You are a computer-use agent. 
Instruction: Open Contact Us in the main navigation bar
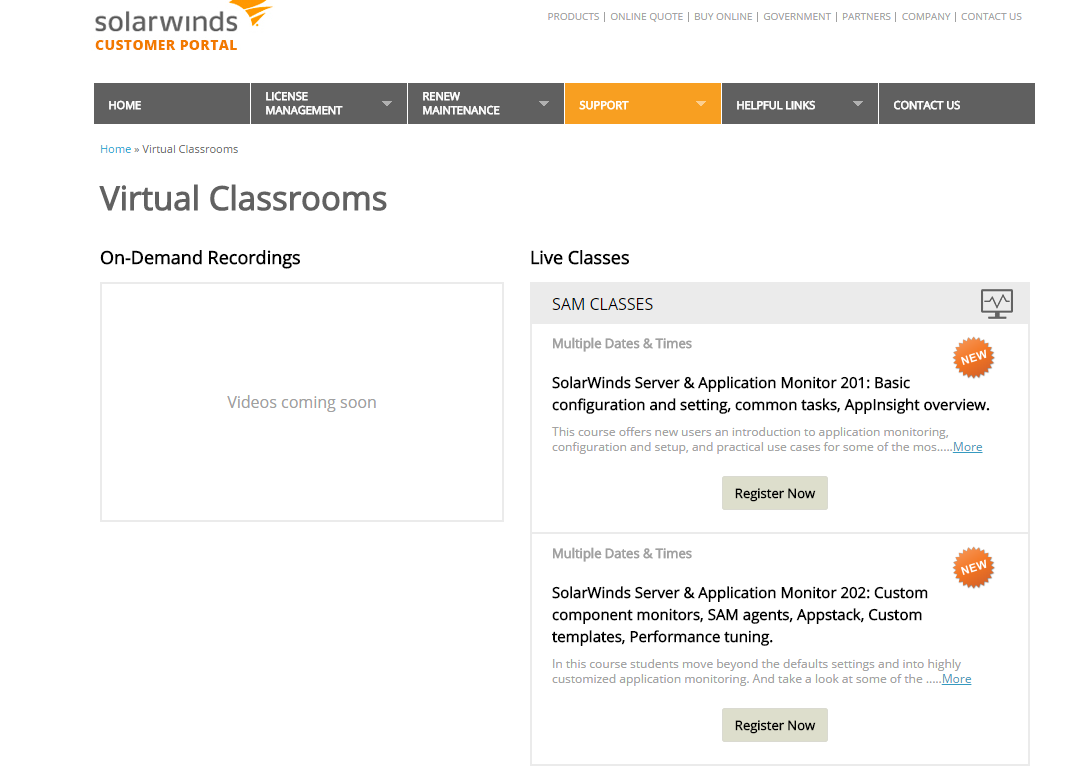coord(957,104)
